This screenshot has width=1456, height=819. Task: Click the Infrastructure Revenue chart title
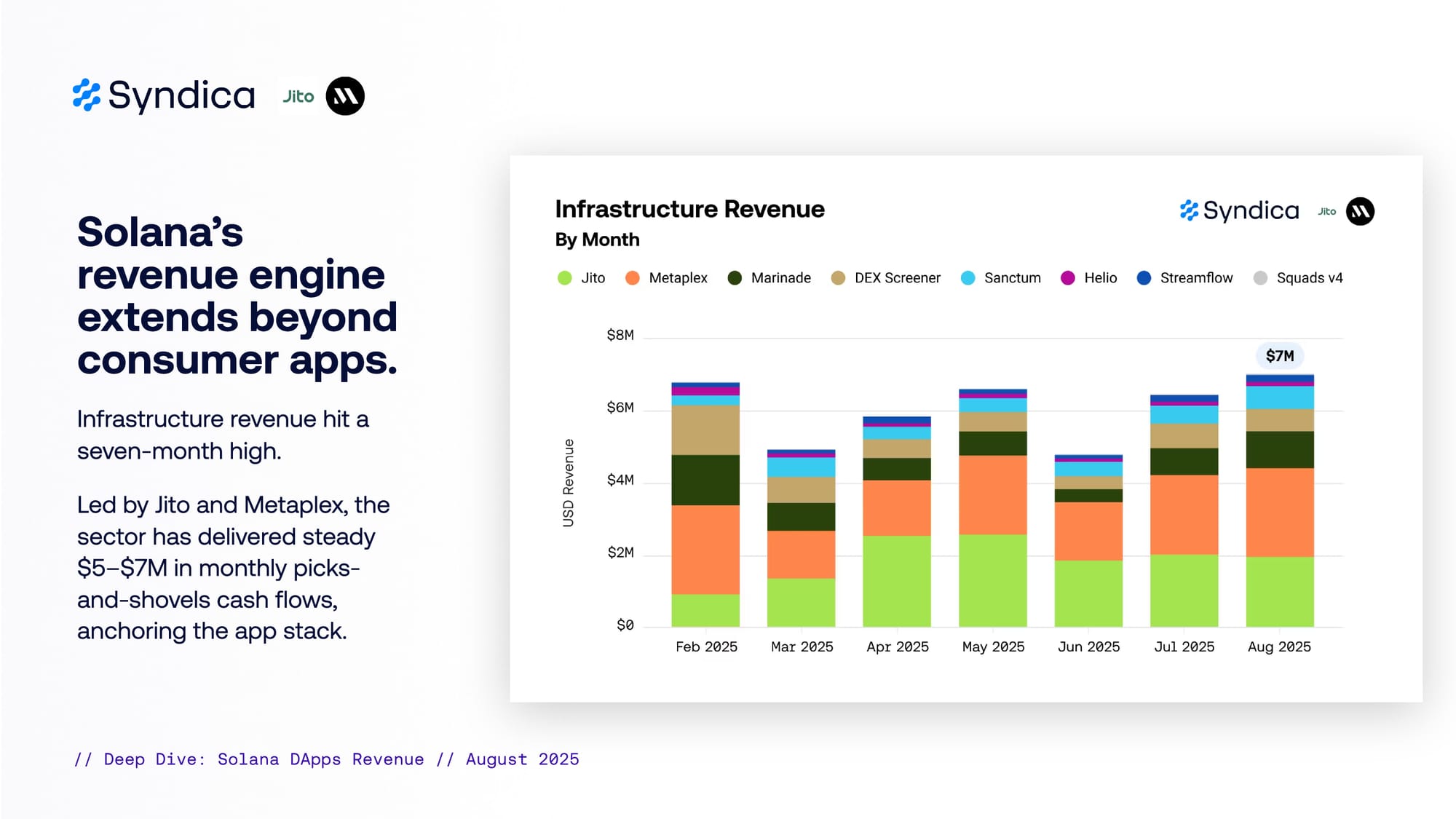point(689,209)
